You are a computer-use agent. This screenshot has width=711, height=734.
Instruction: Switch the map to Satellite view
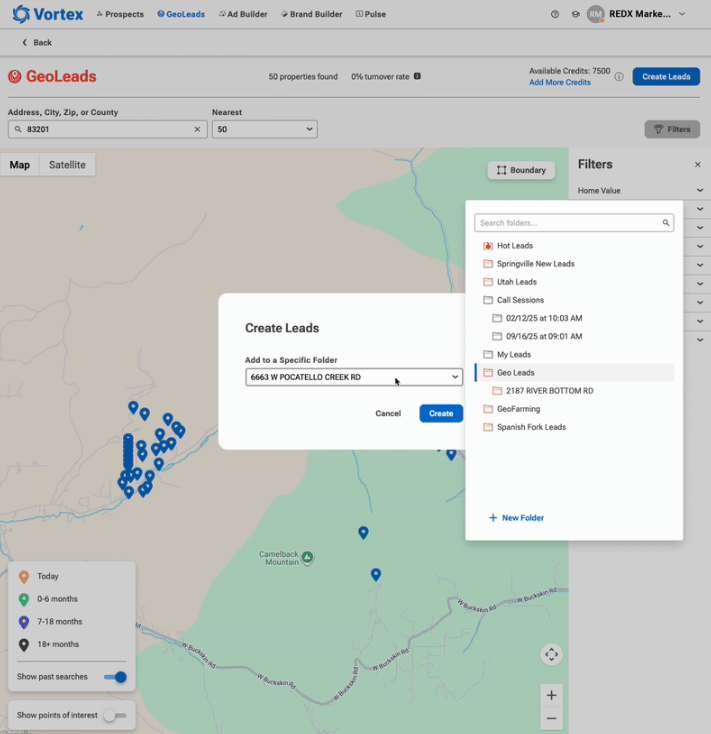coord(67,165)
